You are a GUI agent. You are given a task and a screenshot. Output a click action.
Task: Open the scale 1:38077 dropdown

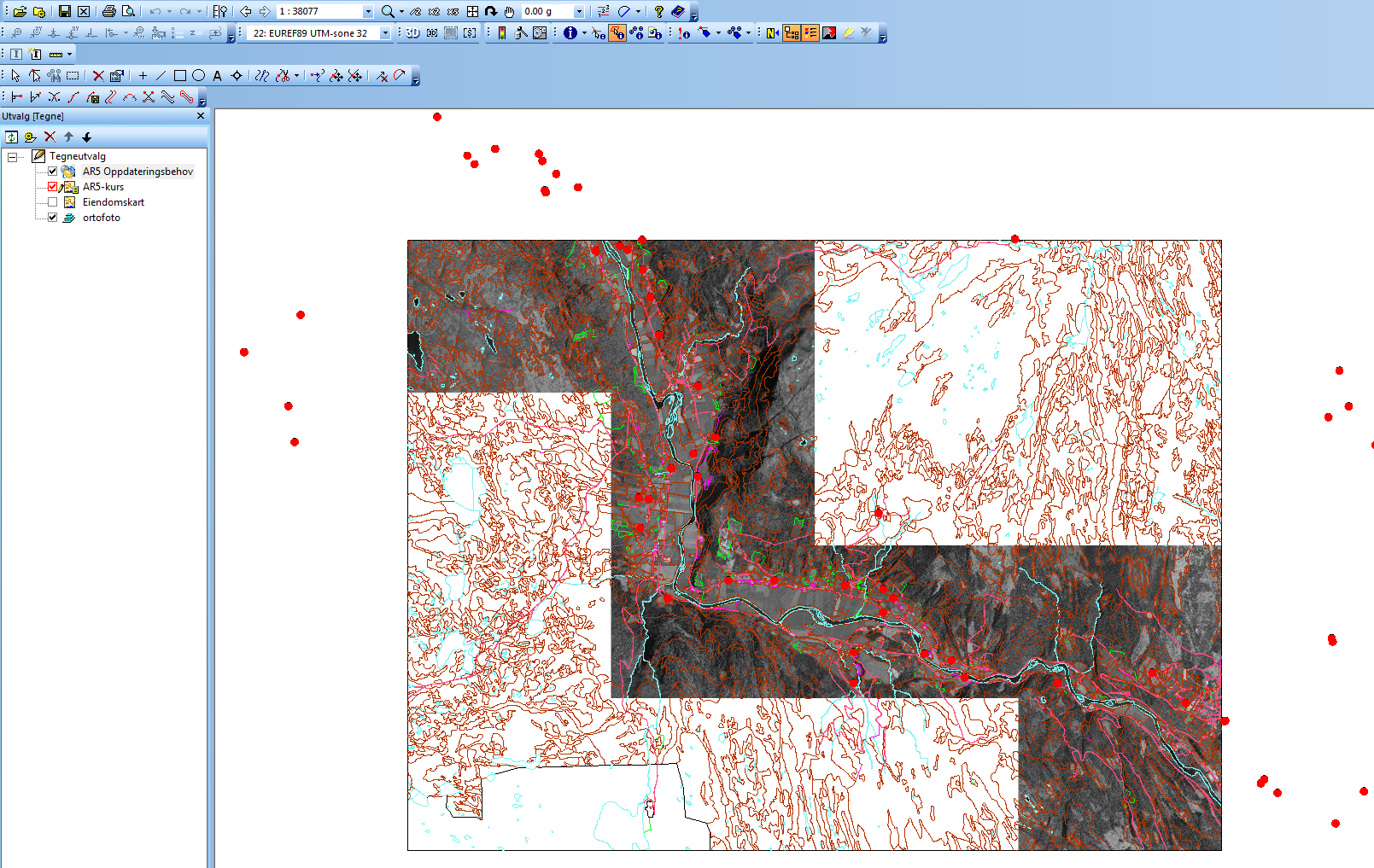(368, 11)
